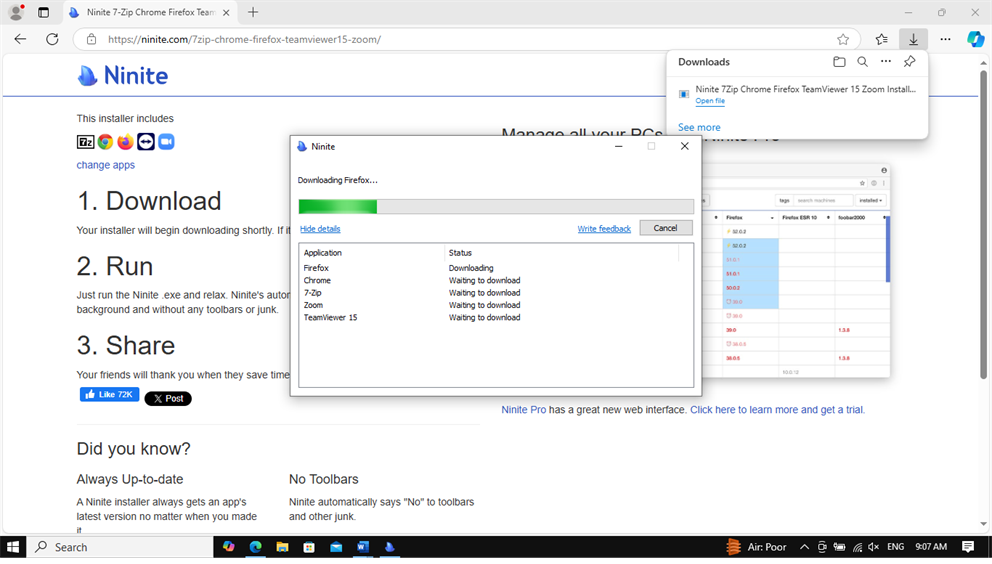Open the downloads folder icon
This screenshot has width=992, height=564.
click(839, 62)
